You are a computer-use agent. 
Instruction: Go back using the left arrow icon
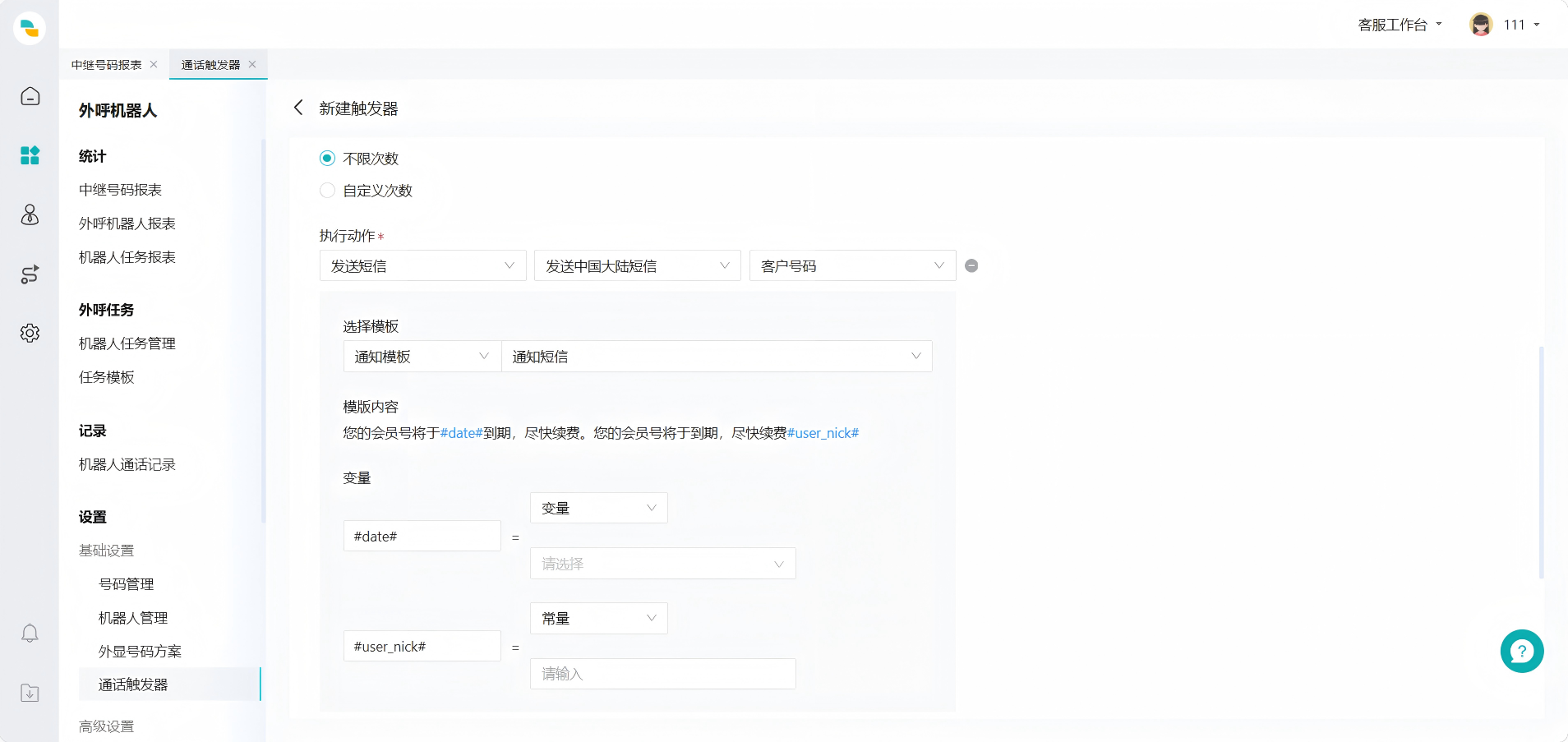(x=298, y=108)
